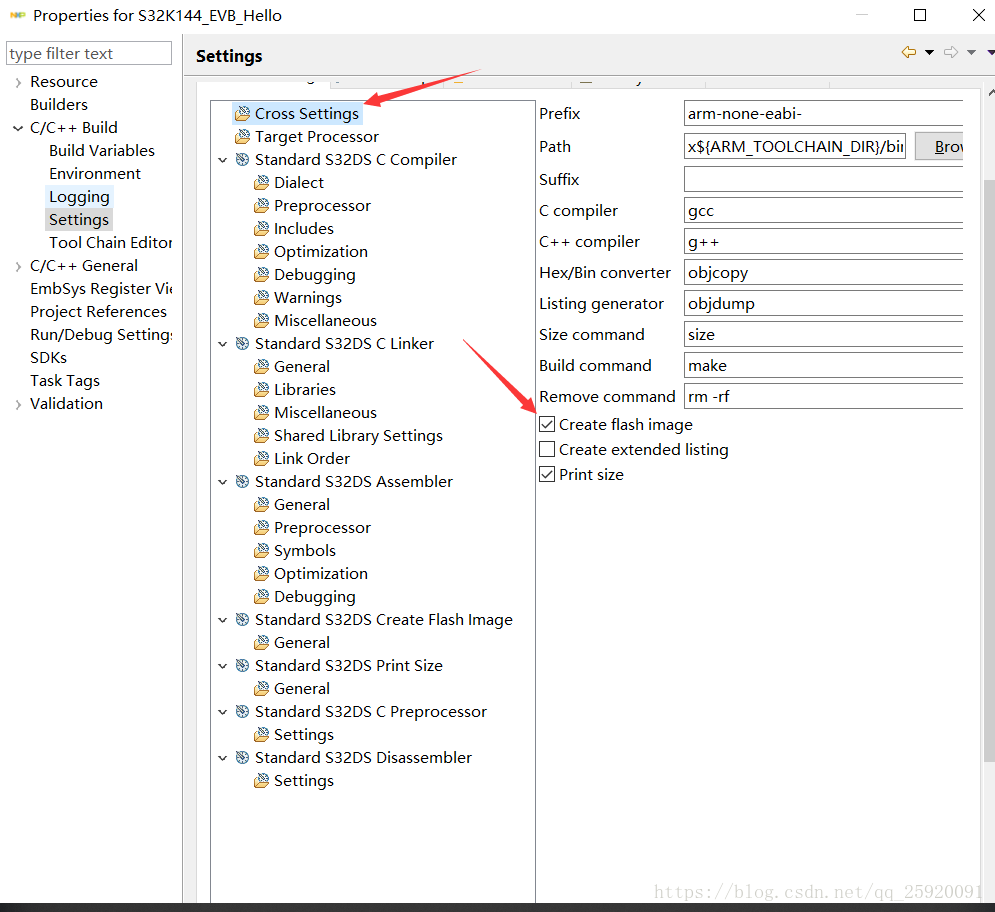Select compiler Optimization in the tool tree
The height and width of the screenshot is (912, 995).
tap(320, 252)
